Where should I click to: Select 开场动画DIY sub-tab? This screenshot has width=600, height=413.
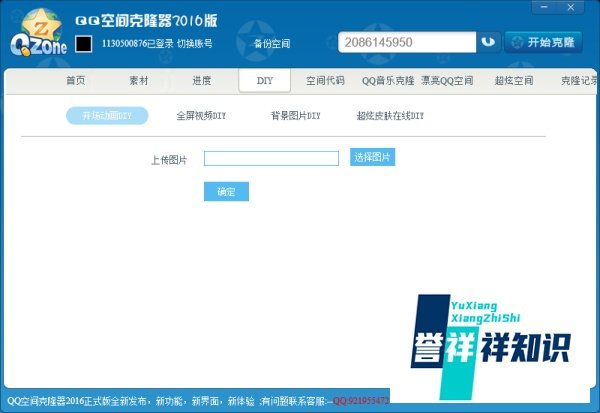(x=107, y=116)
